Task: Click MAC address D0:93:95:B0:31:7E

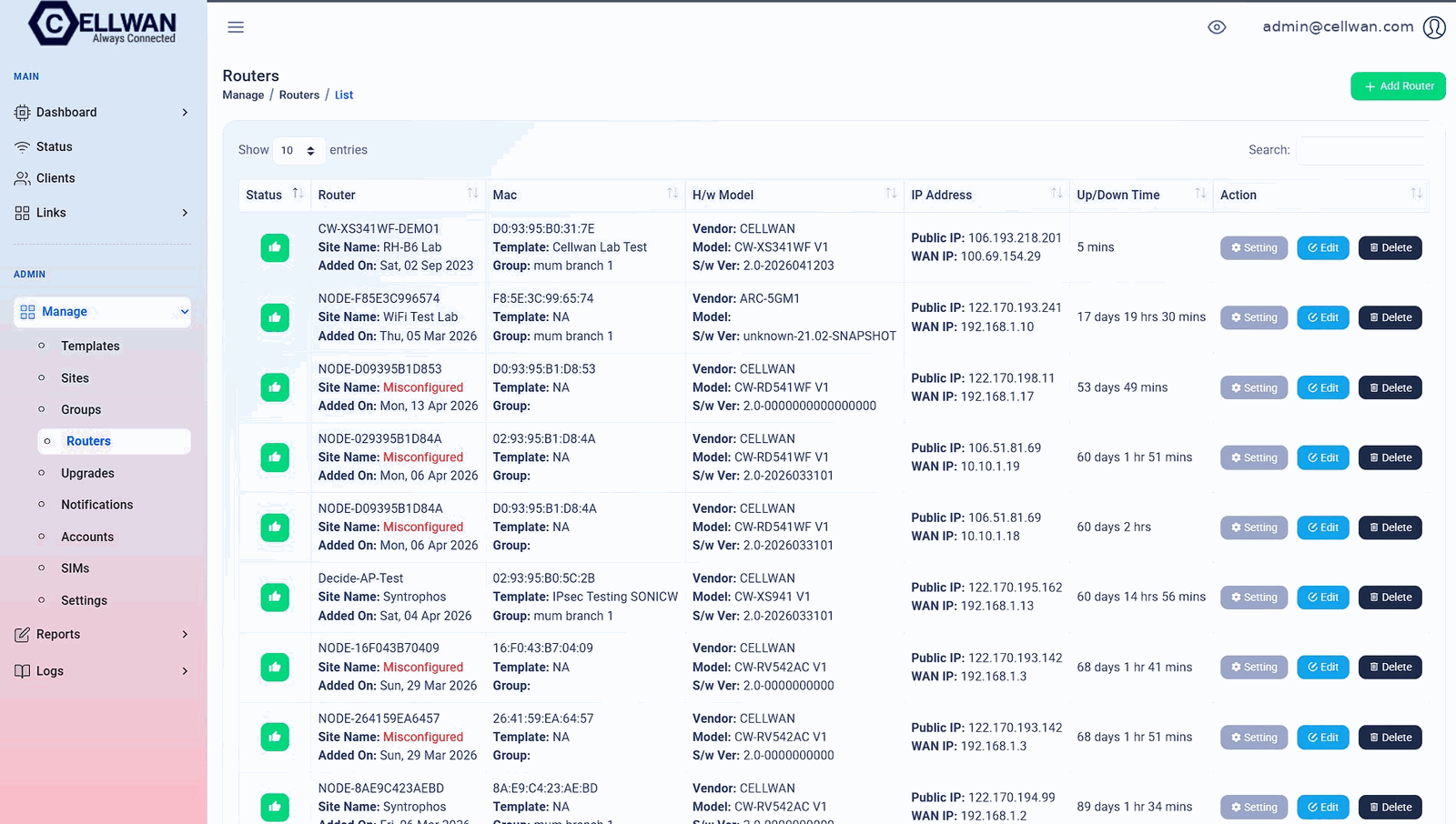Action: point(543,229)
